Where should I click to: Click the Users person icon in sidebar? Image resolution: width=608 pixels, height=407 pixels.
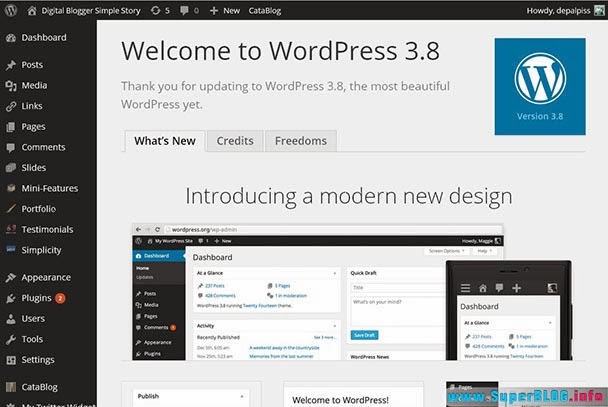11,319
